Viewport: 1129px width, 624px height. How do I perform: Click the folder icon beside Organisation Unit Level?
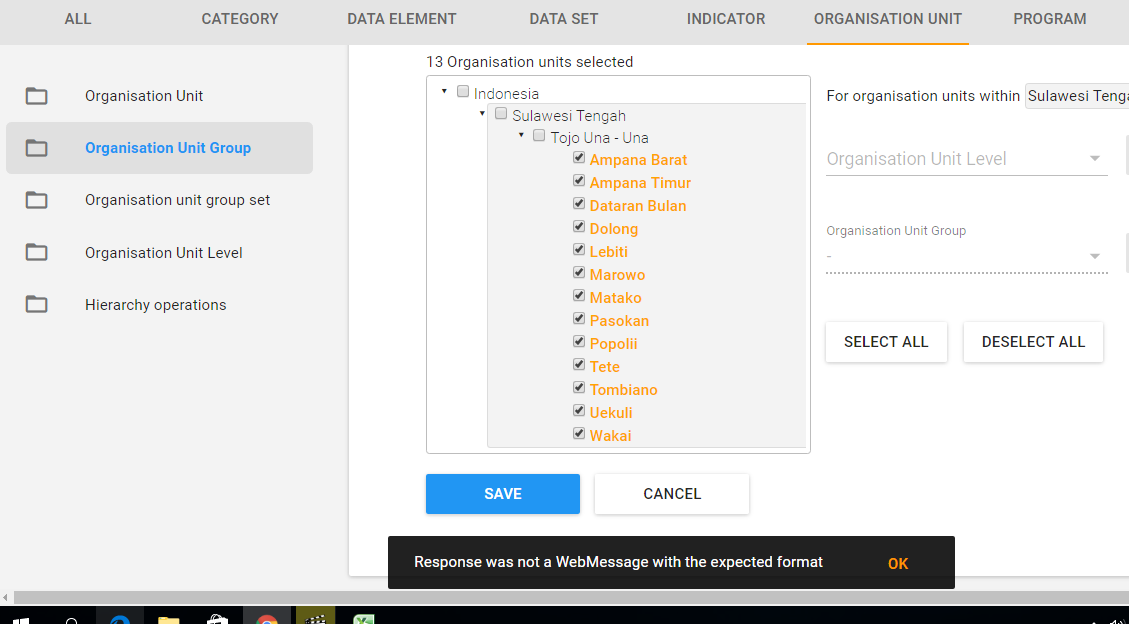[x=37, y=253]
